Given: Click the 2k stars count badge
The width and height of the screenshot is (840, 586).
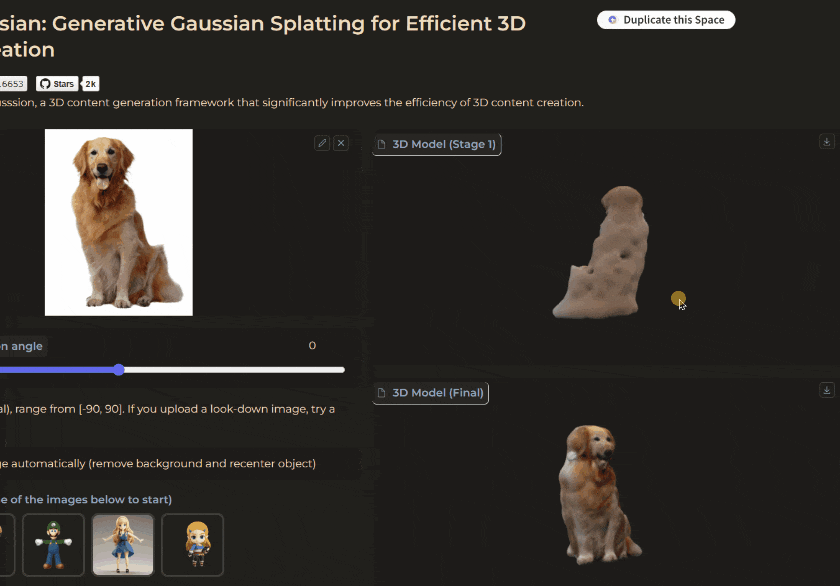Looking at the screenshot, I should pyautogui.click(x=91, y=84).
